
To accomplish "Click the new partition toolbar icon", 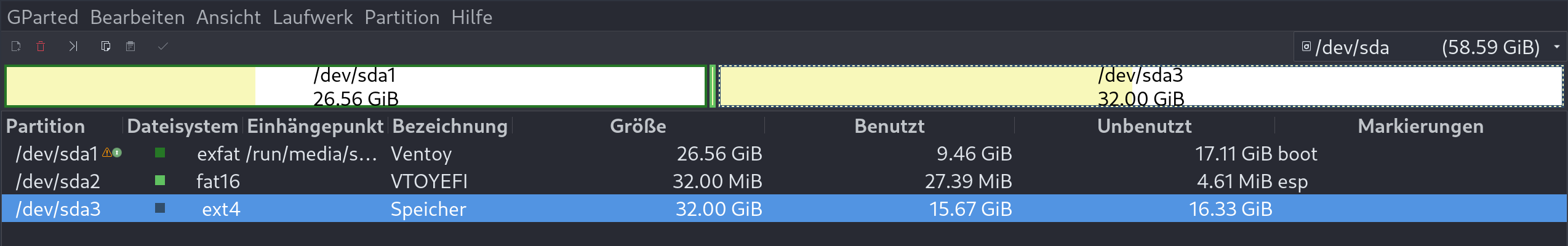I will [16, 46].
